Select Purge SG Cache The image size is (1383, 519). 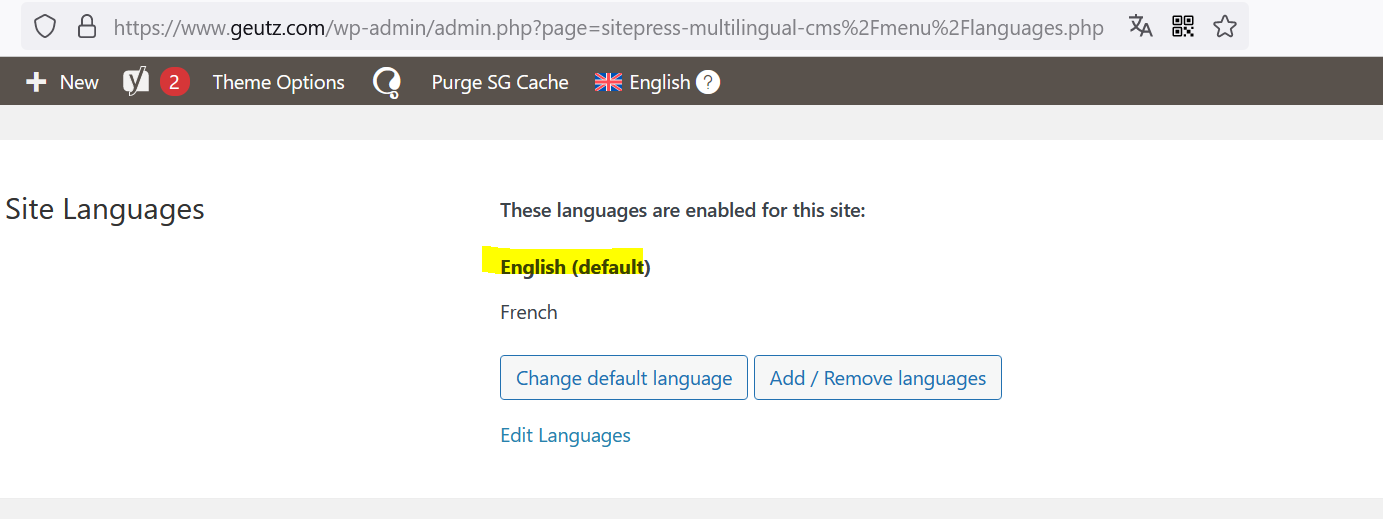tap(500, 82)
